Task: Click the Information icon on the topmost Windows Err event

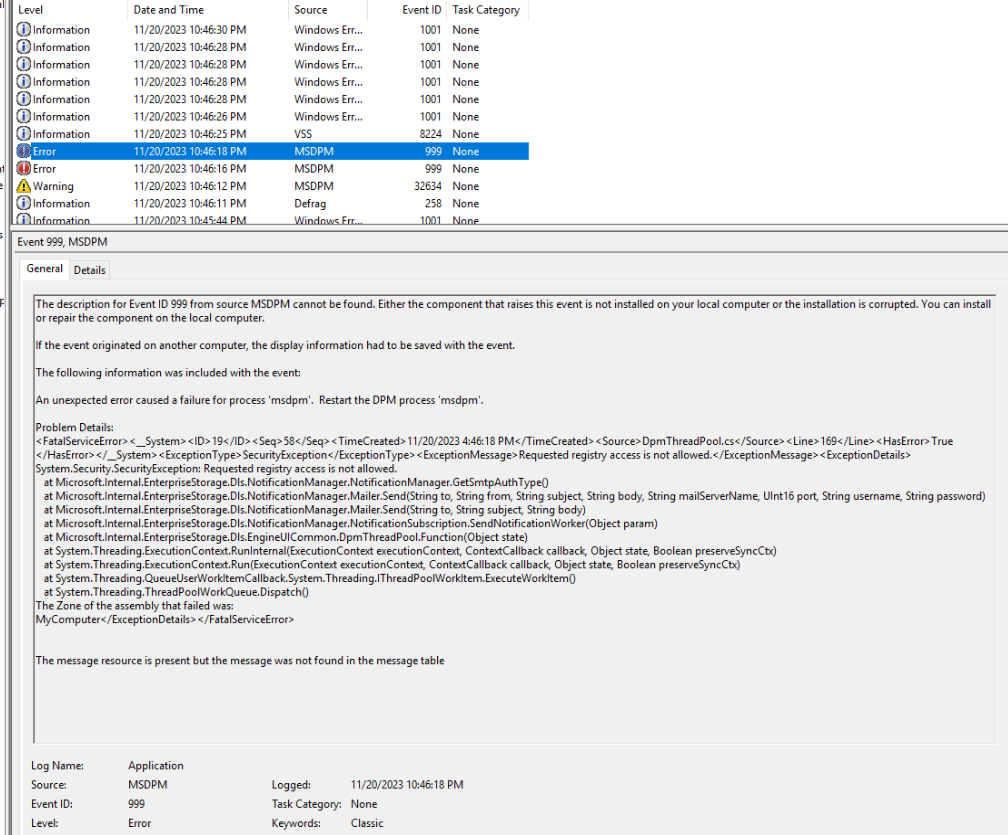Action: tap(22, 29)
